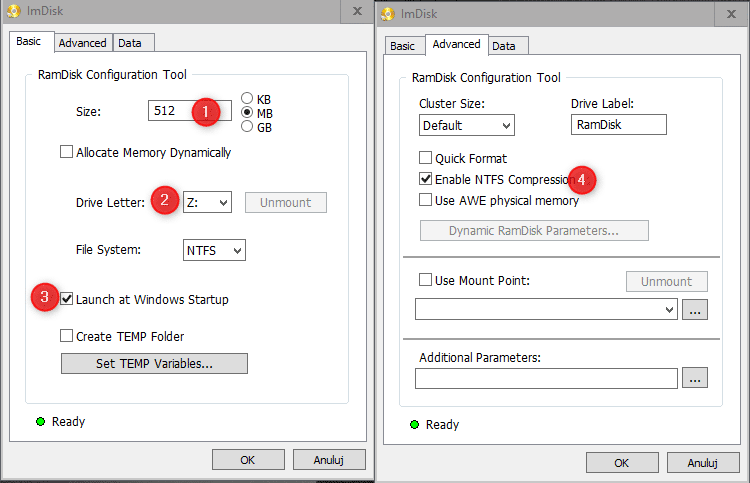Select the KB size unit radio button
The image size is (750, 483).
247,99
